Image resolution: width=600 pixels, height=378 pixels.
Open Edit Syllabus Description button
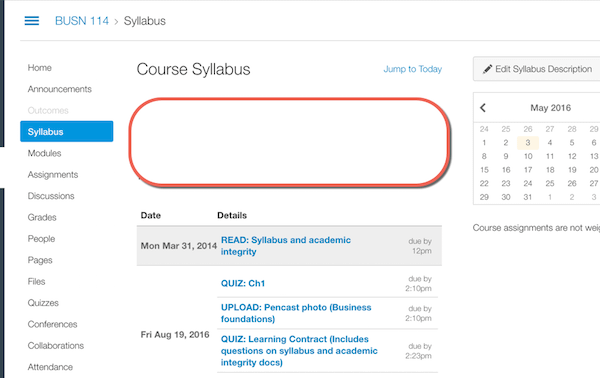[x=536, y=69]
